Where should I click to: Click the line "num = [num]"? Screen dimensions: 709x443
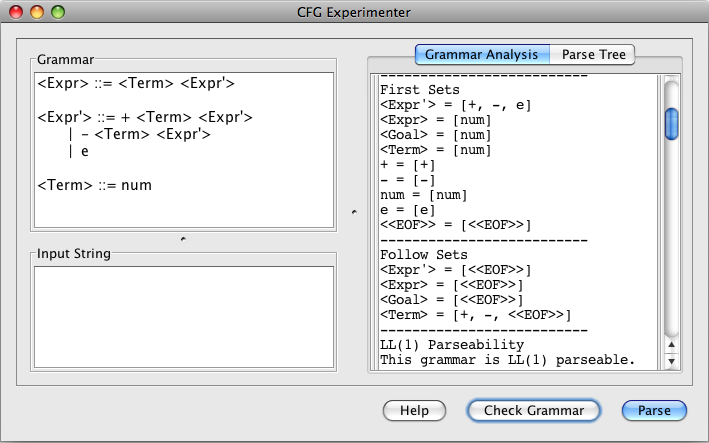pos(424,195)
